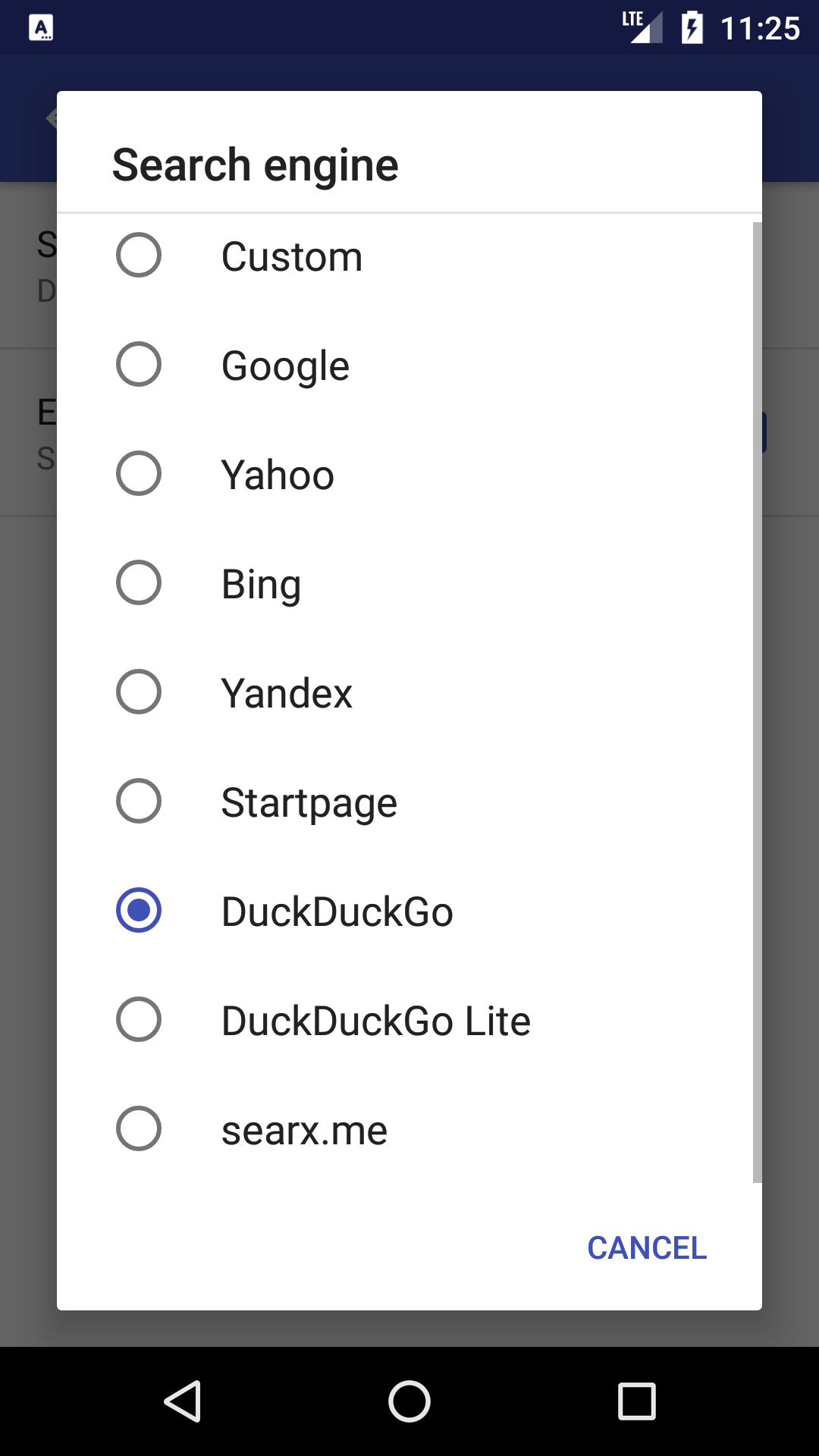819x1456 pixels.
Task: Tap the Yandex option label text
Action: pos(287,693)
